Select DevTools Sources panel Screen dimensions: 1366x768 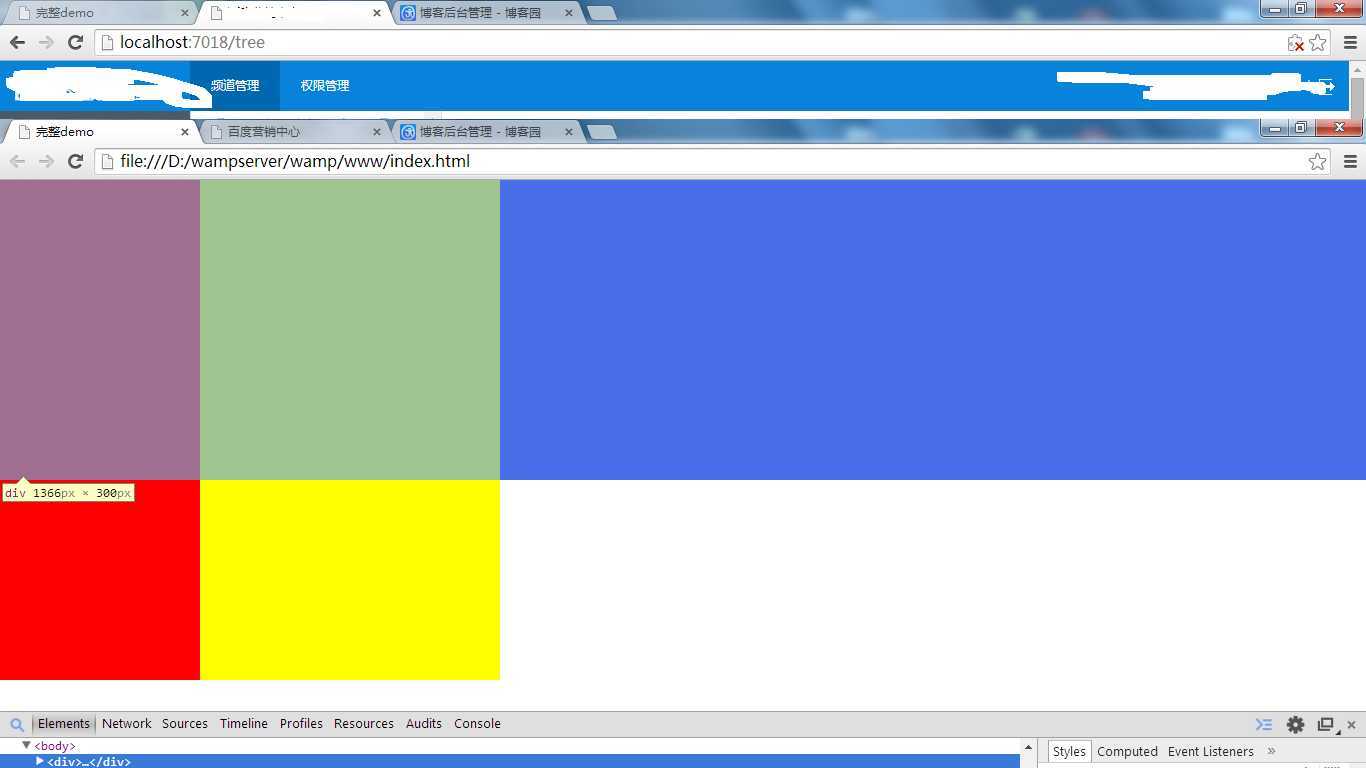click(x=185, y=723)
